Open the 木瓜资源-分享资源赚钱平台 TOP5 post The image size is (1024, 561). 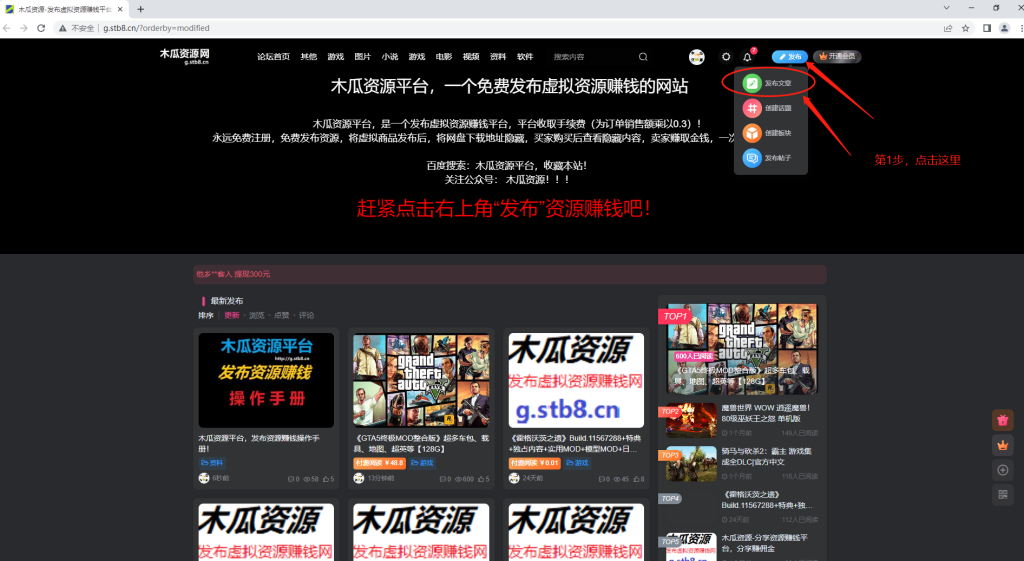coord(764,543)
